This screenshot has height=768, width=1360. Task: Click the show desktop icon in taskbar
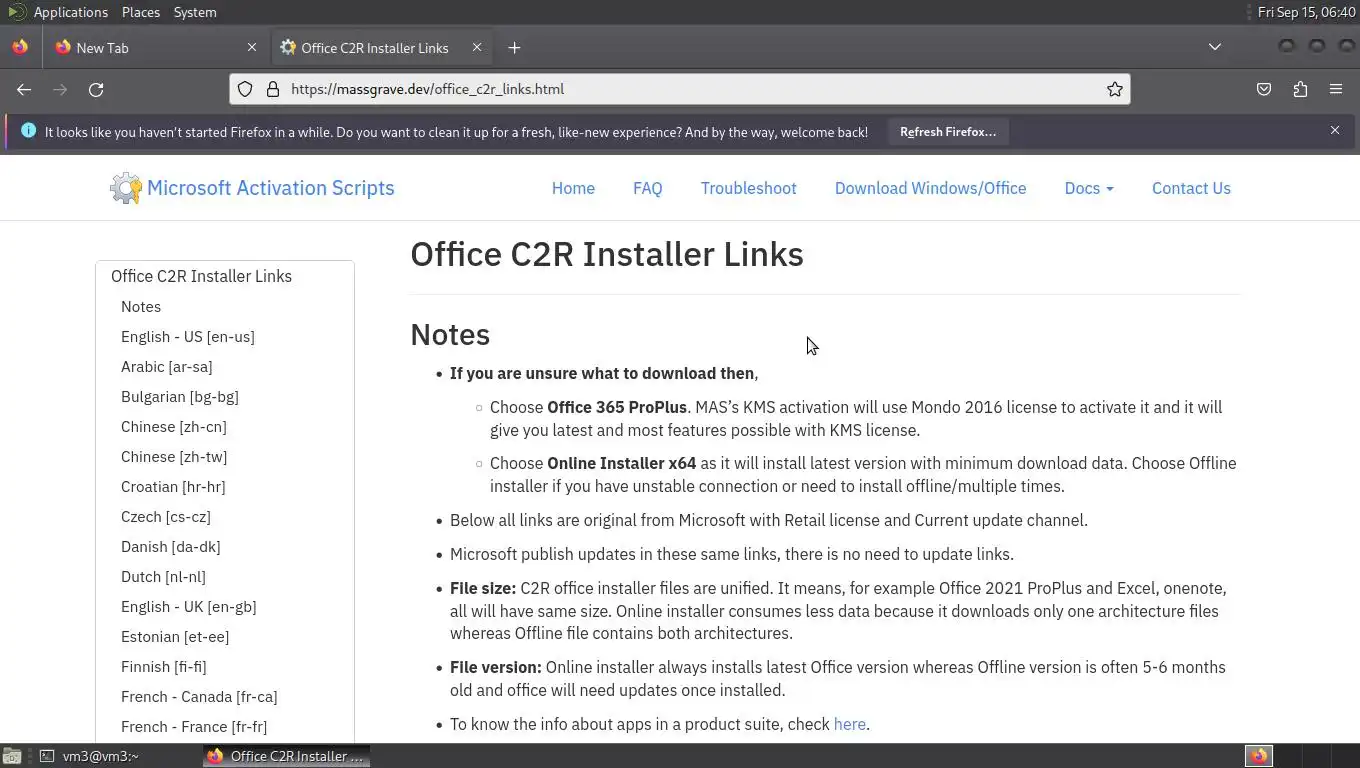[12, 756]
